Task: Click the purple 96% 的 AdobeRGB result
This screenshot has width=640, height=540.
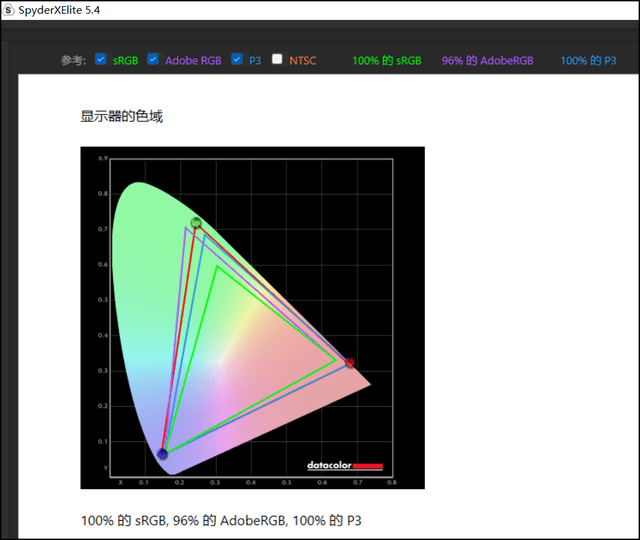Action: (487, 61)
